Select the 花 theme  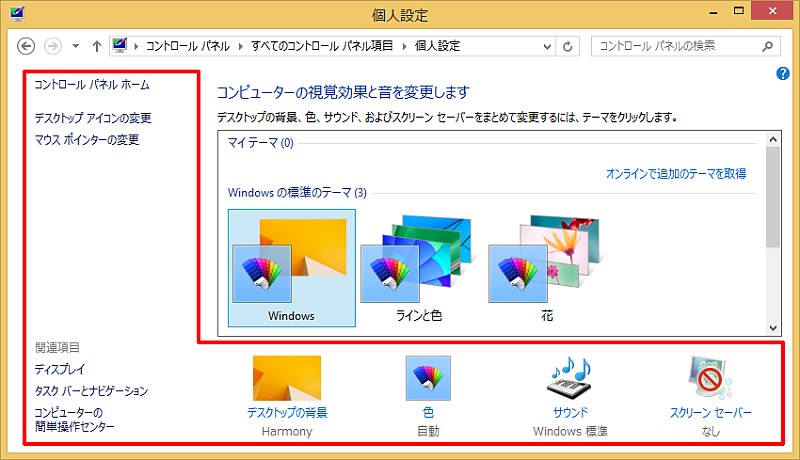[547, 268]
